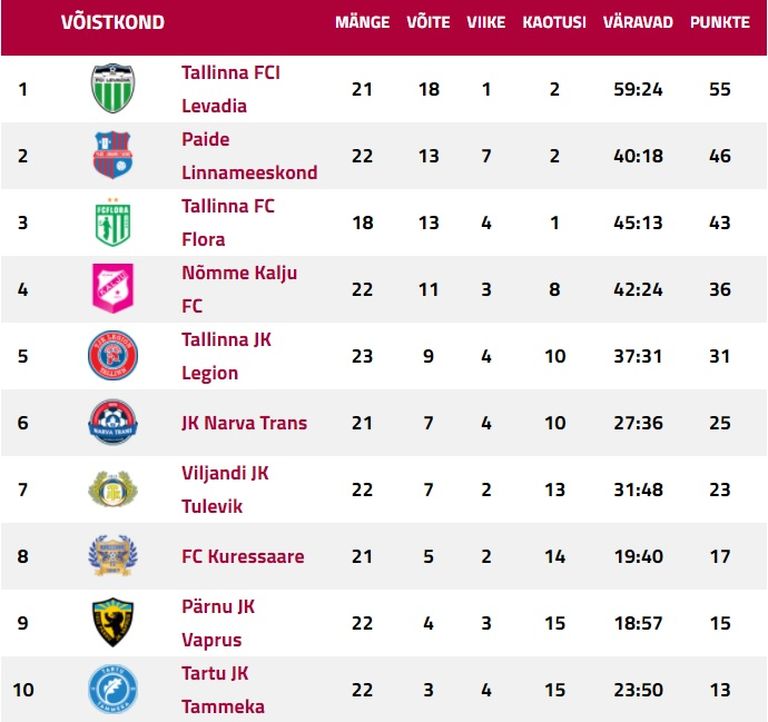Click the Tallinna FCI Levadia club crest
This screenshot has height=722, width=768.
[x=113, y=89]
